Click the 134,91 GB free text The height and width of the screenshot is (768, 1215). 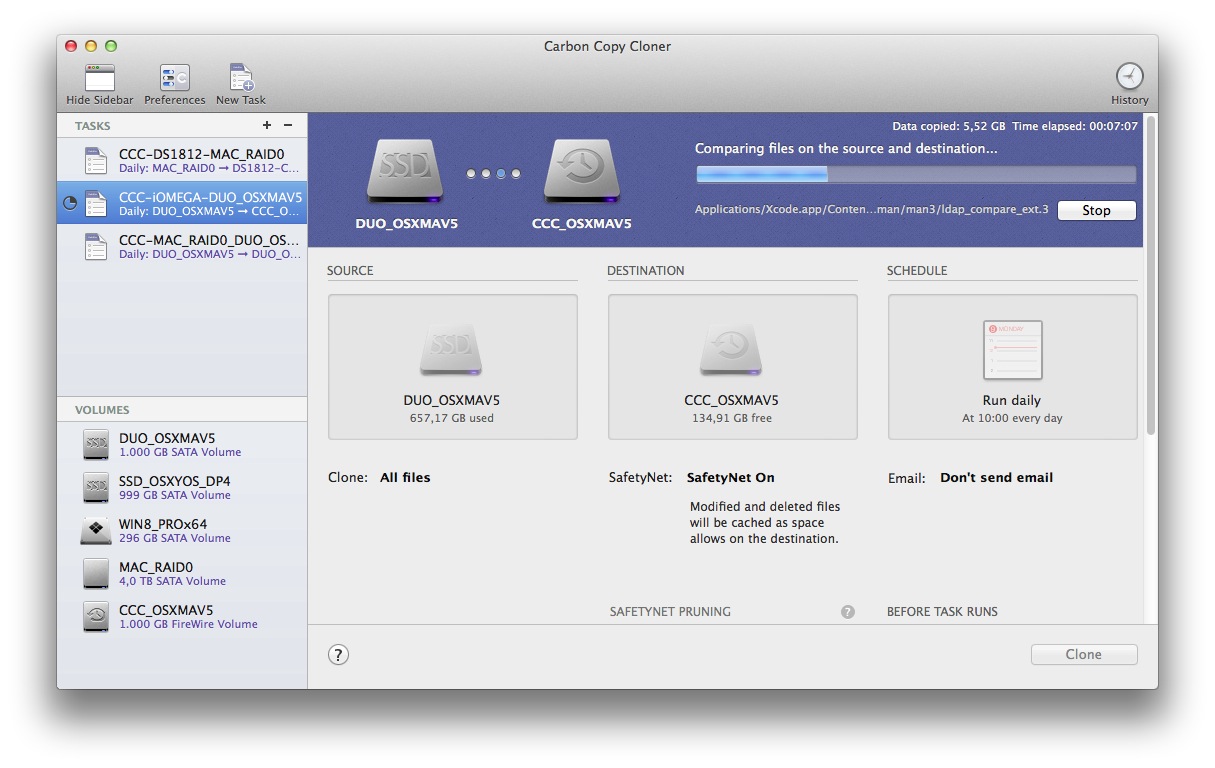[x=732, y=418]
